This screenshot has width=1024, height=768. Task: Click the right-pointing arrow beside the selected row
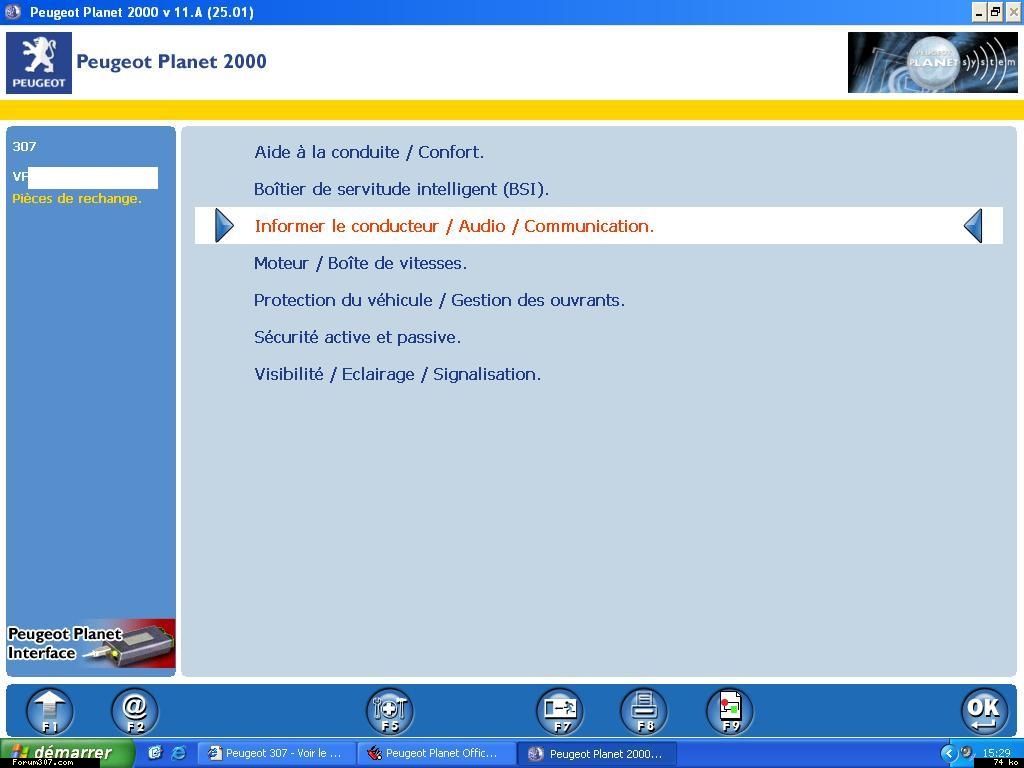224,226
